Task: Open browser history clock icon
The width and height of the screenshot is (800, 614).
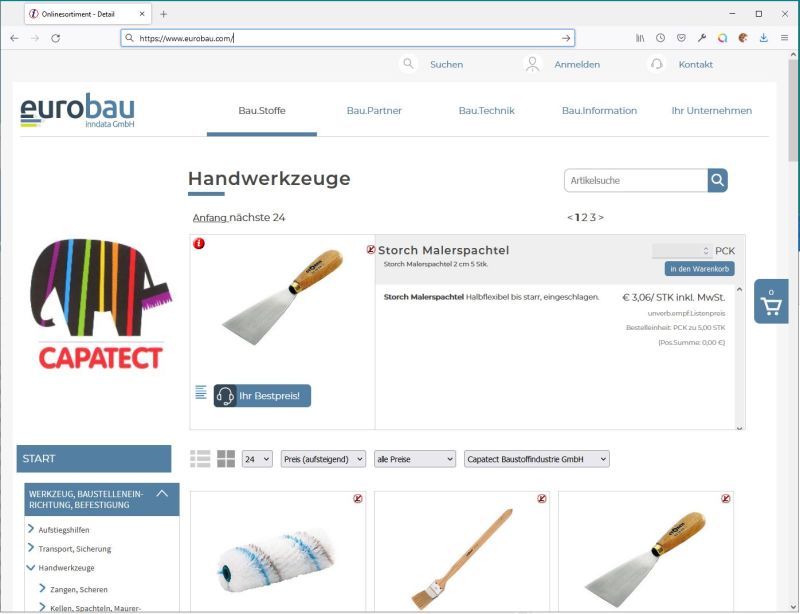Action: (660, 38)
